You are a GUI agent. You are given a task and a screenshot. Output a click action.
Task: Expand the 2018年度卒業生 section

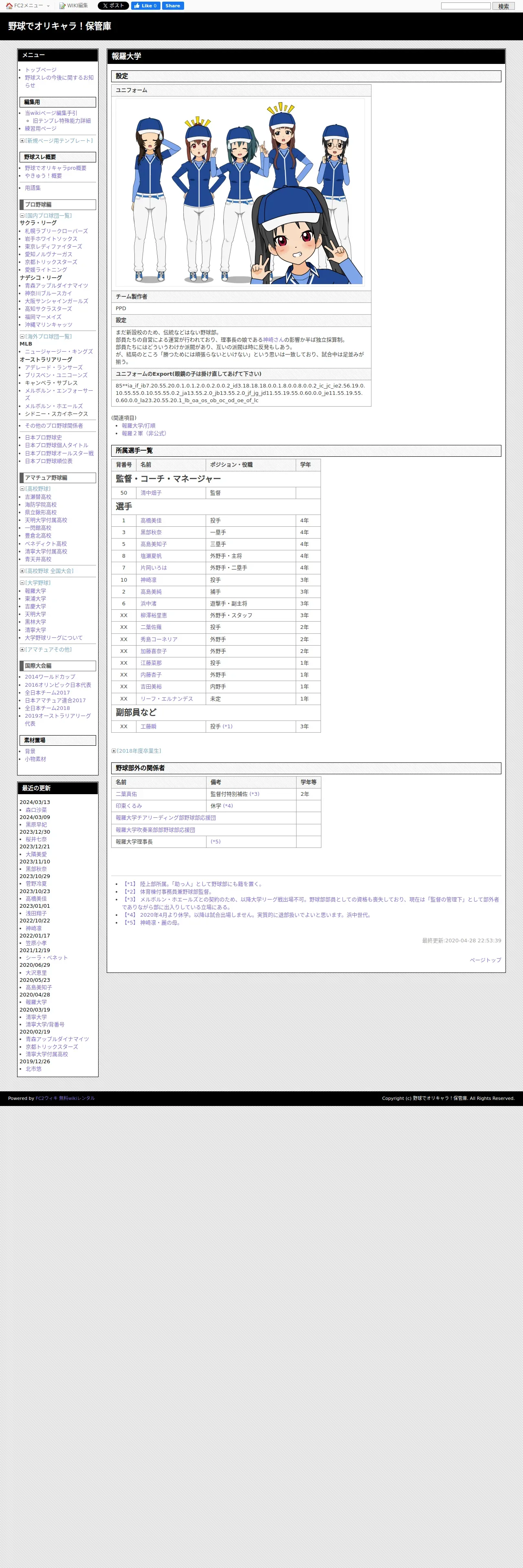[114, 751]
